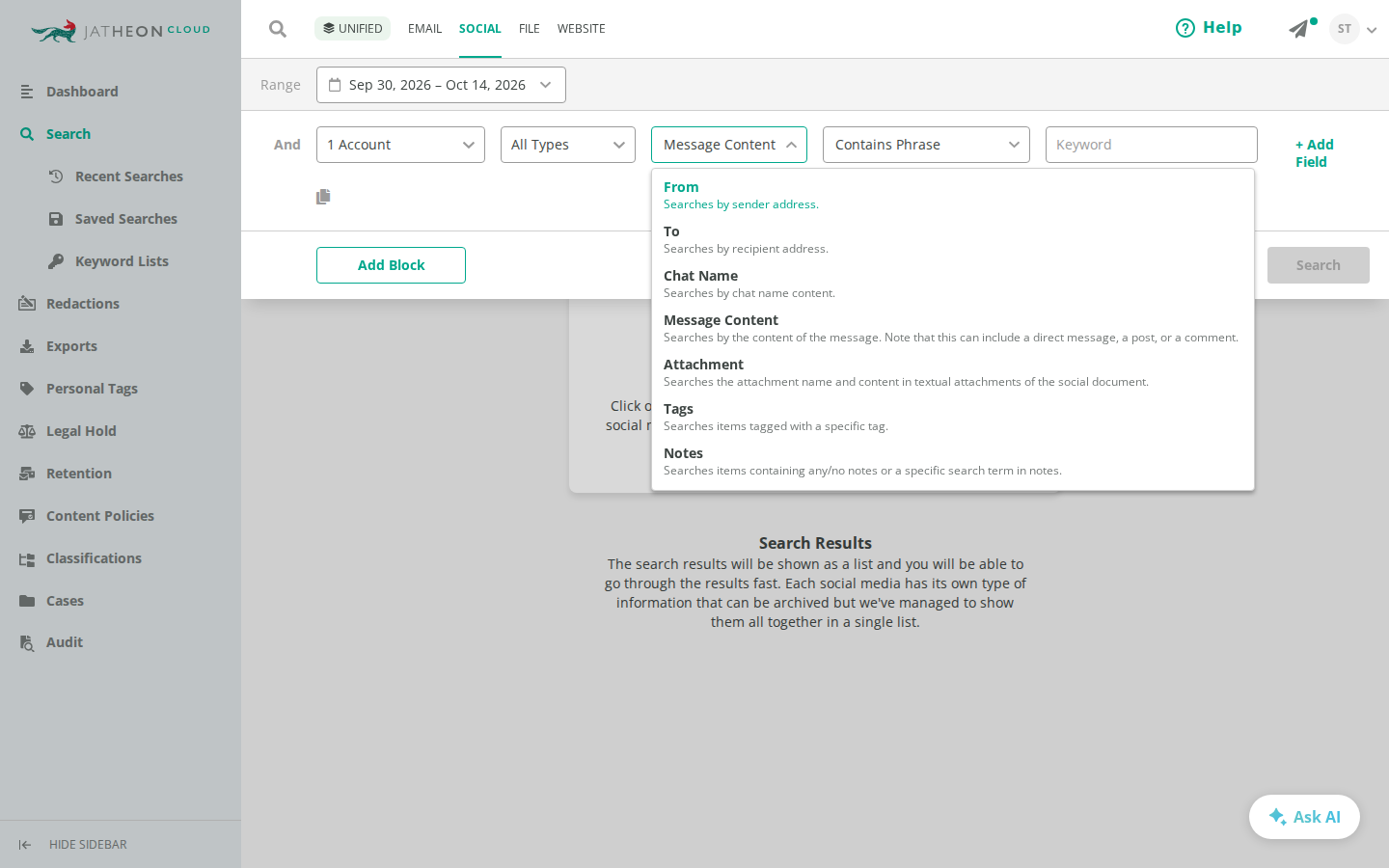Collapse the Message Content field dropdown
This screenshot has width=1389, height=868.
point(729,145)
